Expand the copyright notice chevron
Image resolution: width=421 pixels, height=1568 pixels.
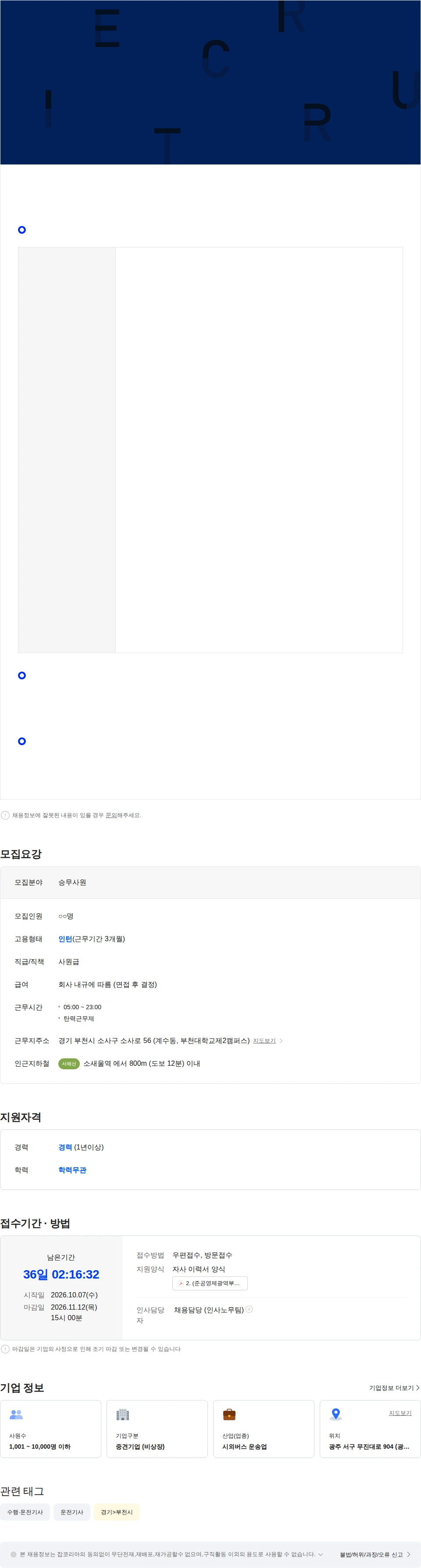pyautogui.click(x=321, y=1554)
